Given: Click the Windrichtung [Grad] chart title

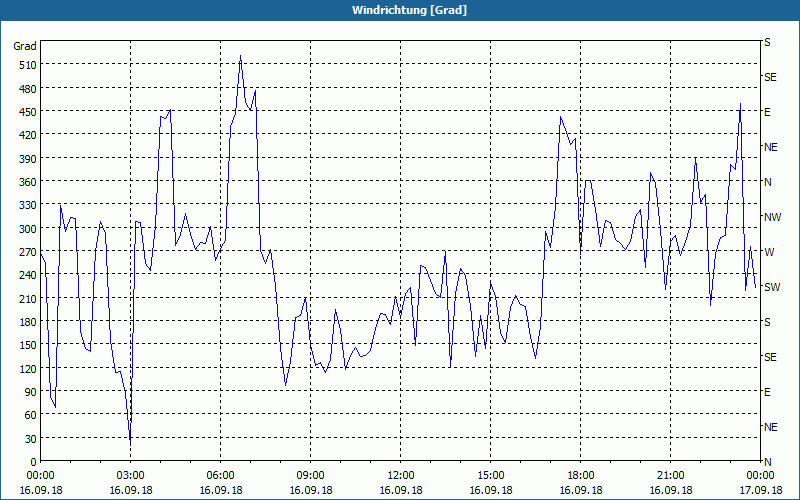Looking at the screenshot, I should point(409,10).
